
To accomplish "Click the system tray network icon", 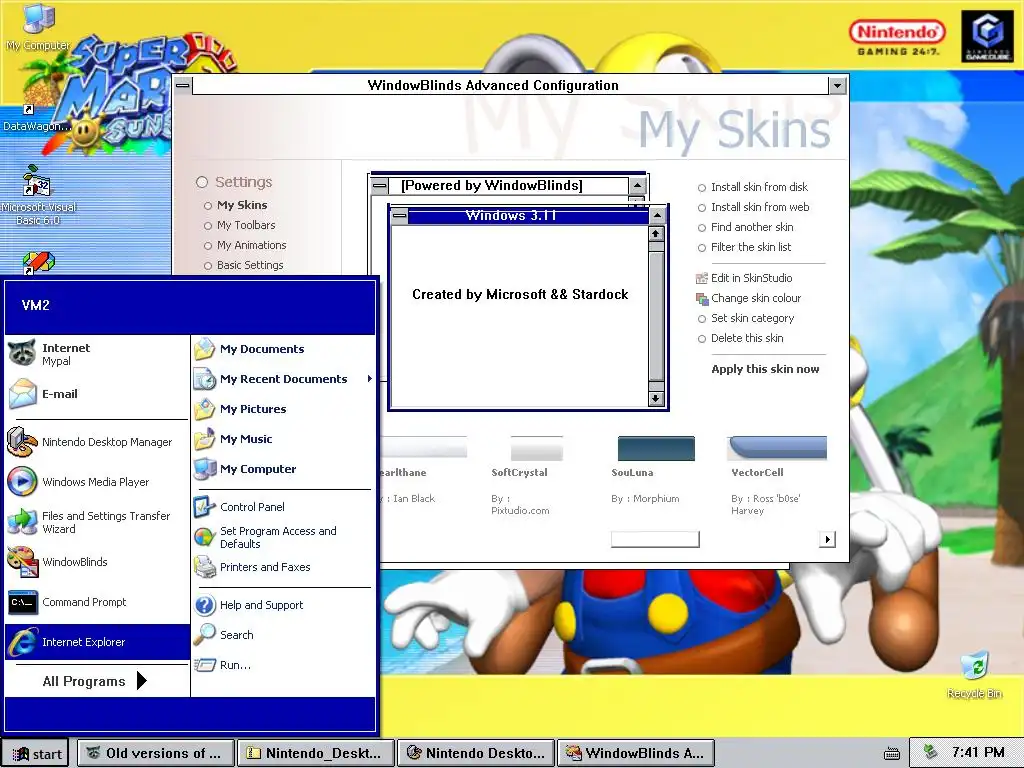I will tap(931, 752).
